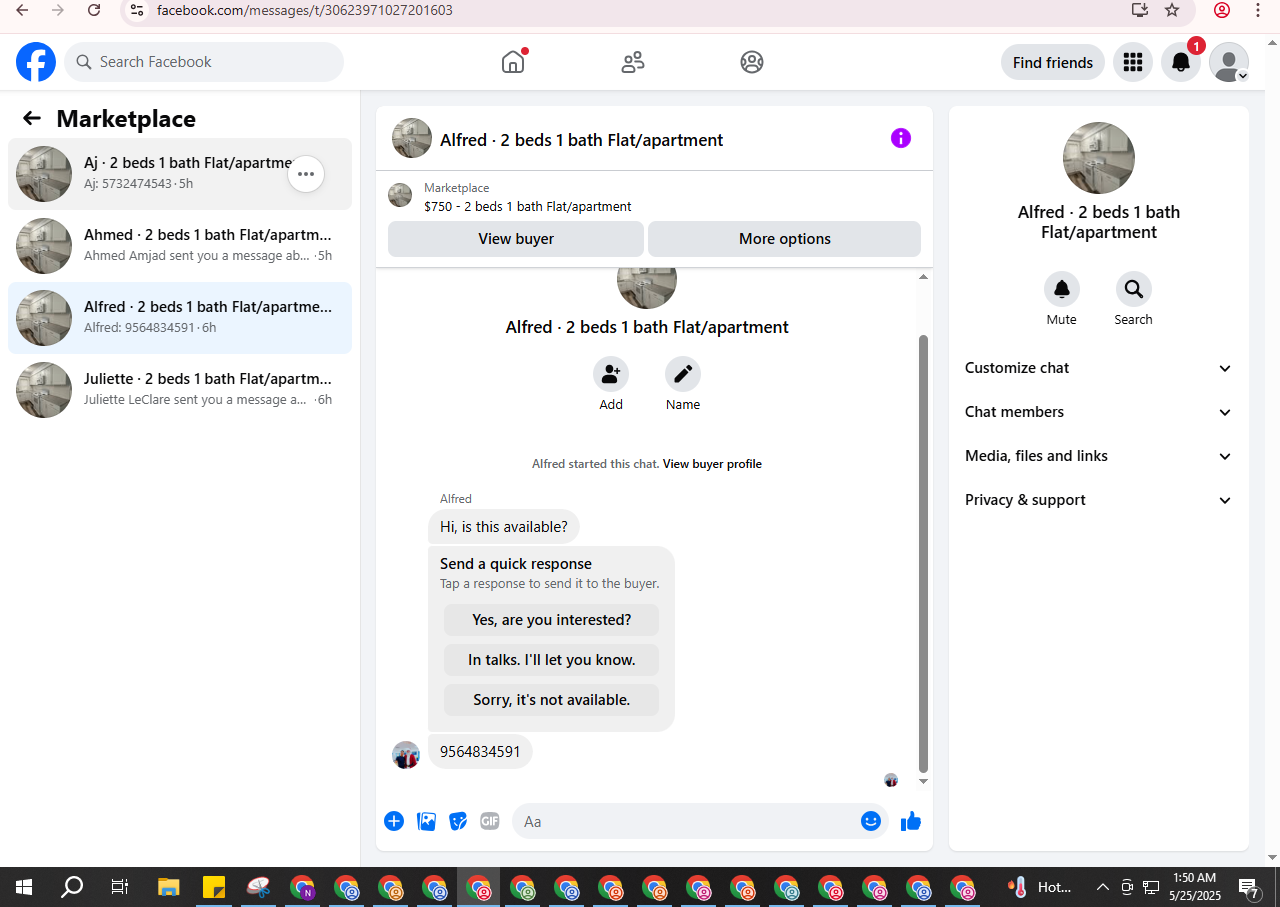The image size is (1280, 907).
Task: Click the $750 listing title under Marketplace
Action: (x=528, y=207)
